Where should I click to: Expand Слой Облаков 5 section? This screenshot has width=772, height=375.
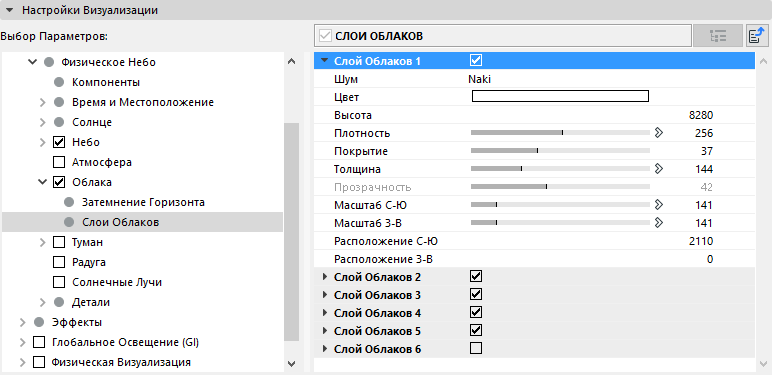tap(324, 331)
